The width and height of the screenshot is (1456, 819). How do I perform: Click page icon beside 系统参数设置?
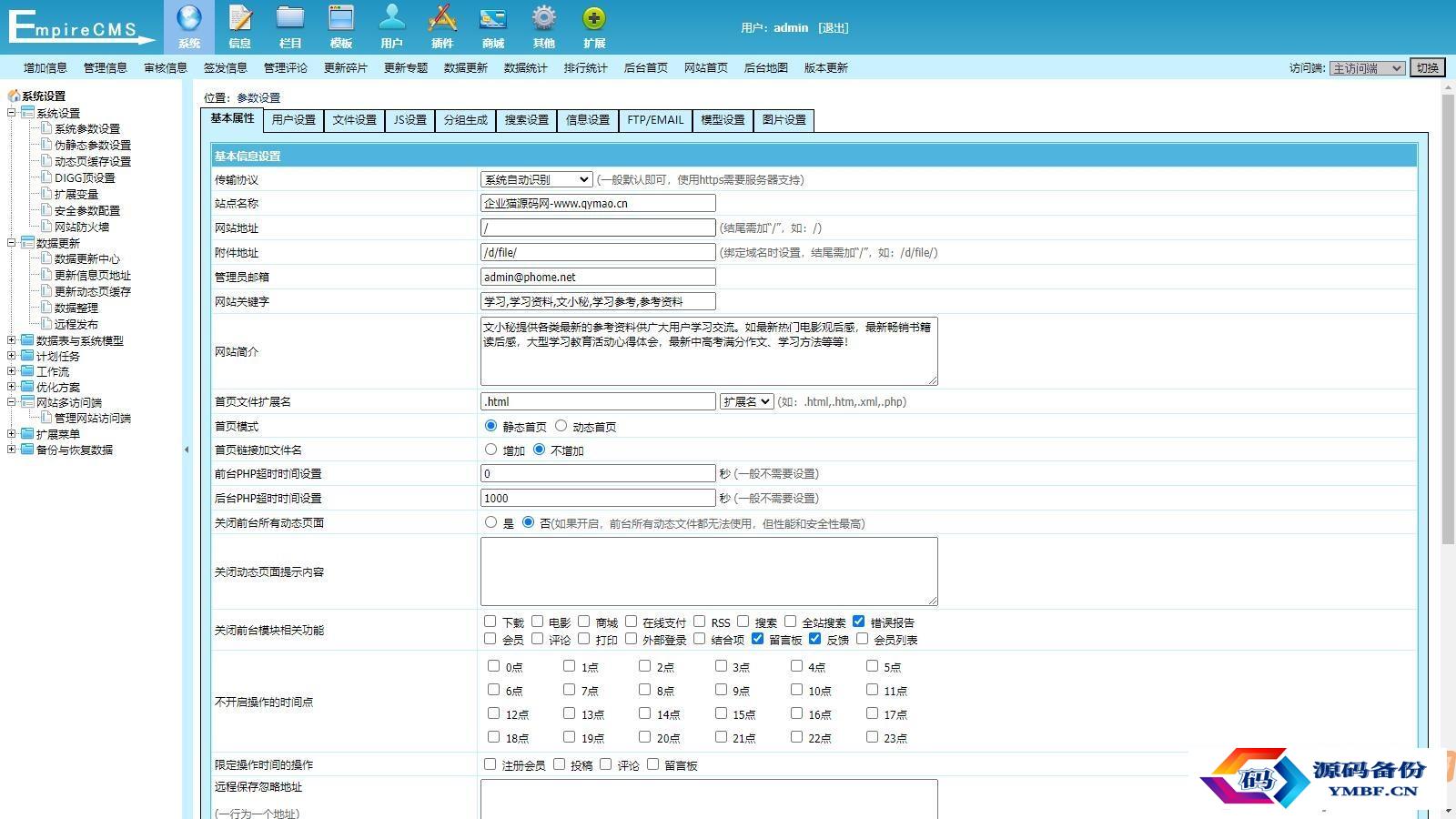pyautogui.click(x=46, y=128)
